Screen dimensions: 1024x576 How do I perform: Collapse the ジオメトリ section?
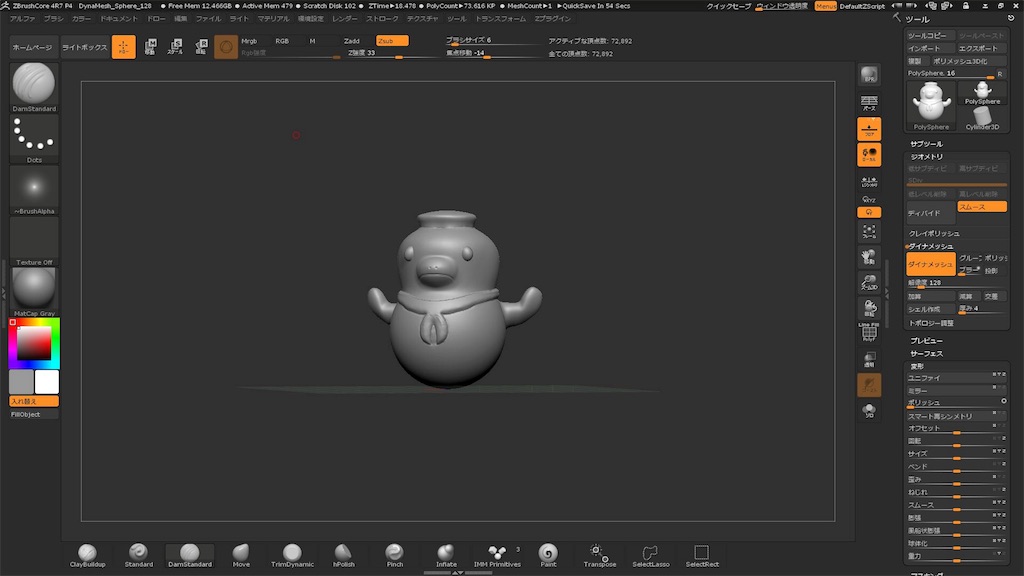[927, 157]
